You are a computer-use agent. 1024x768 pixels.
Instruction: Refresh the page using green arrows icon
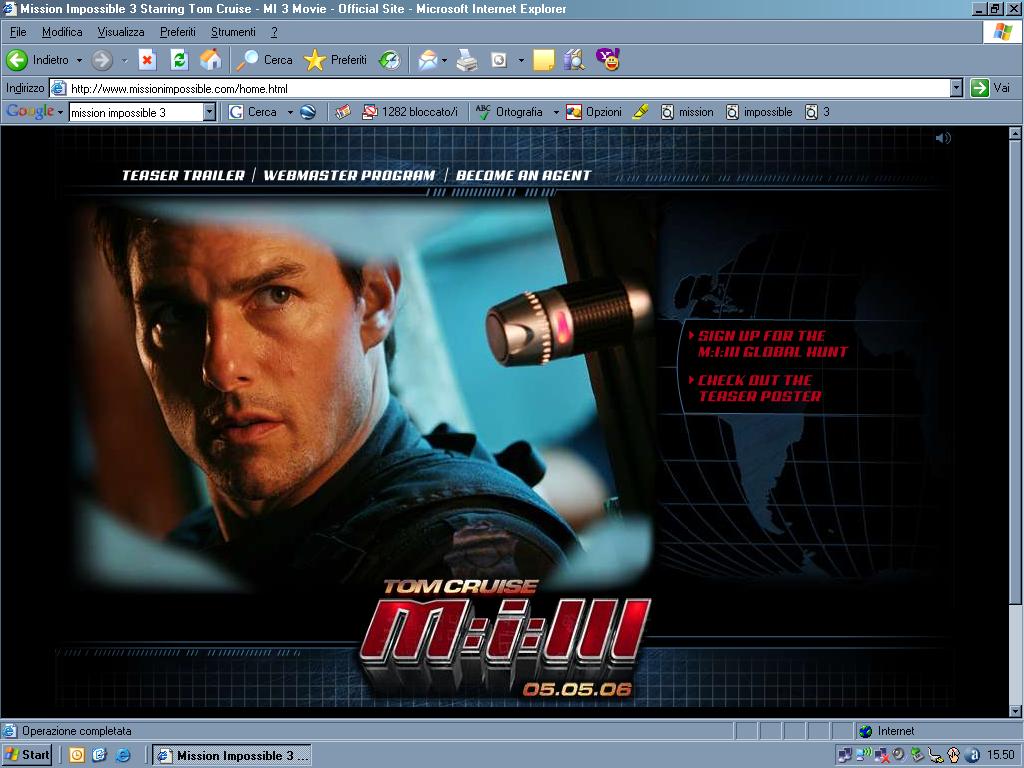pyautogui.click(x=179, y=60)
